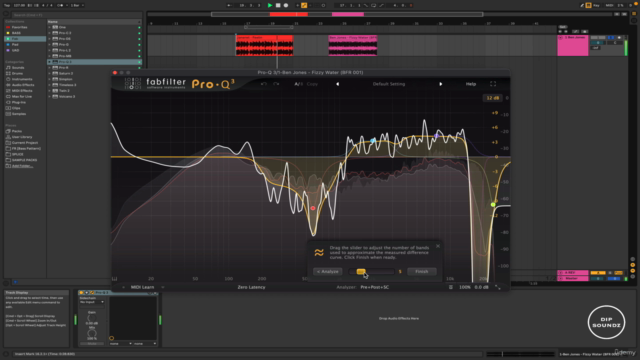Open the Clips category
The image size is (640, 360).
[16, 108]
